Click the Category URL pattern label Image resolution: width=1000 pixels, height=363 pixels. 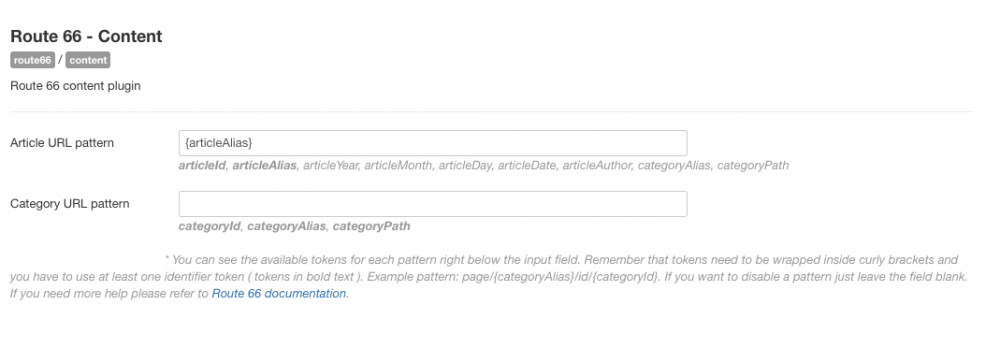pos(70,204)
